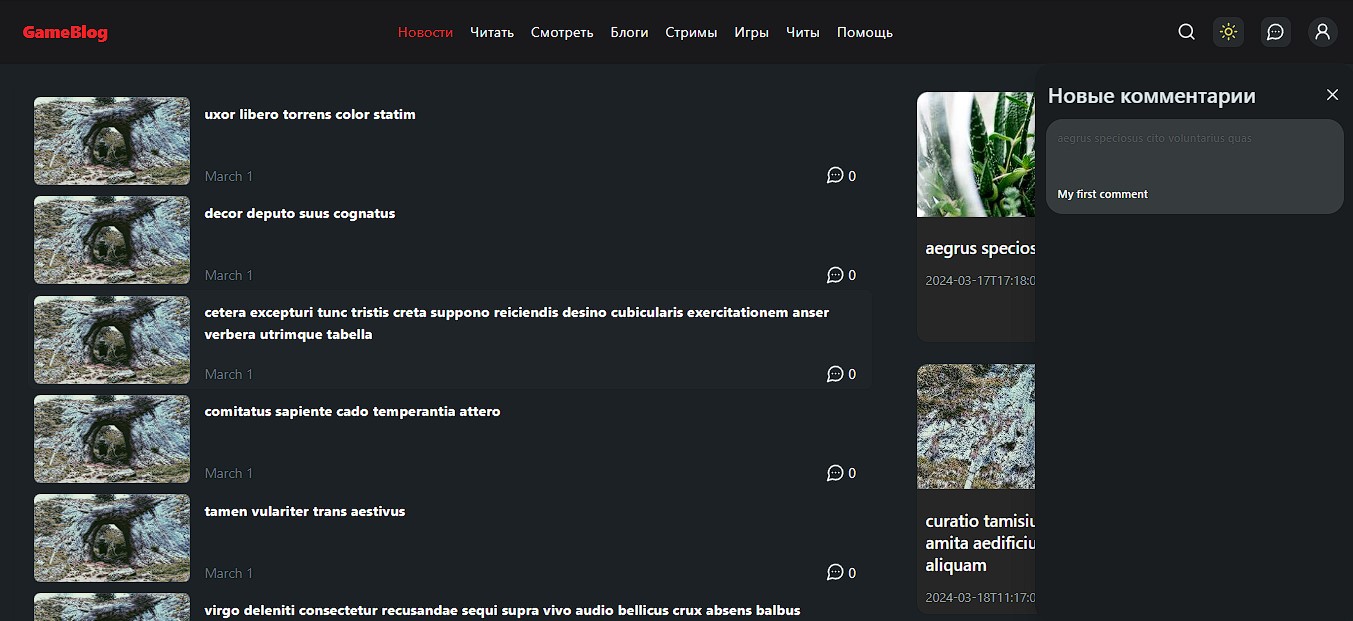This screenshot has height=621, width=1353.
Task: Thumbnail of 'uxor libero torrens' post
Action: point(112,141)
